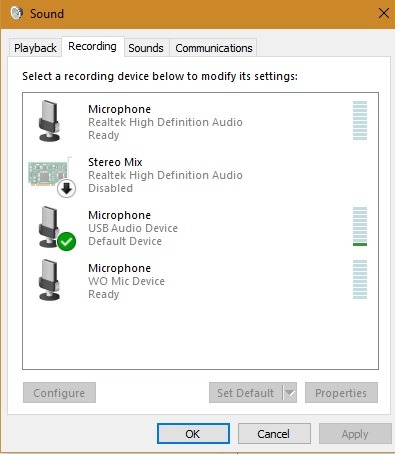Screen dimensions: 395x454
Task: Open Properties for the selected device
Action: pos(341,393)
